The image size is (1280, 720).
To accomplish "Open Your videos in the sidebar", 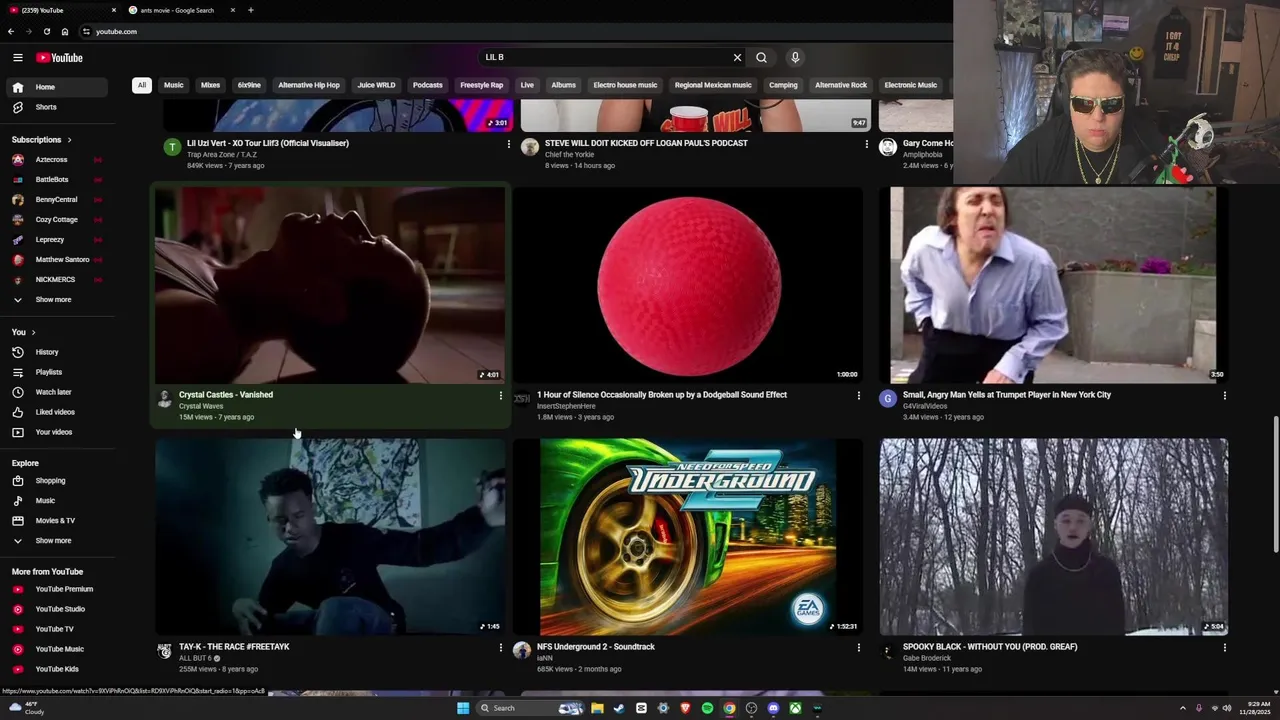I will (58, 432).
